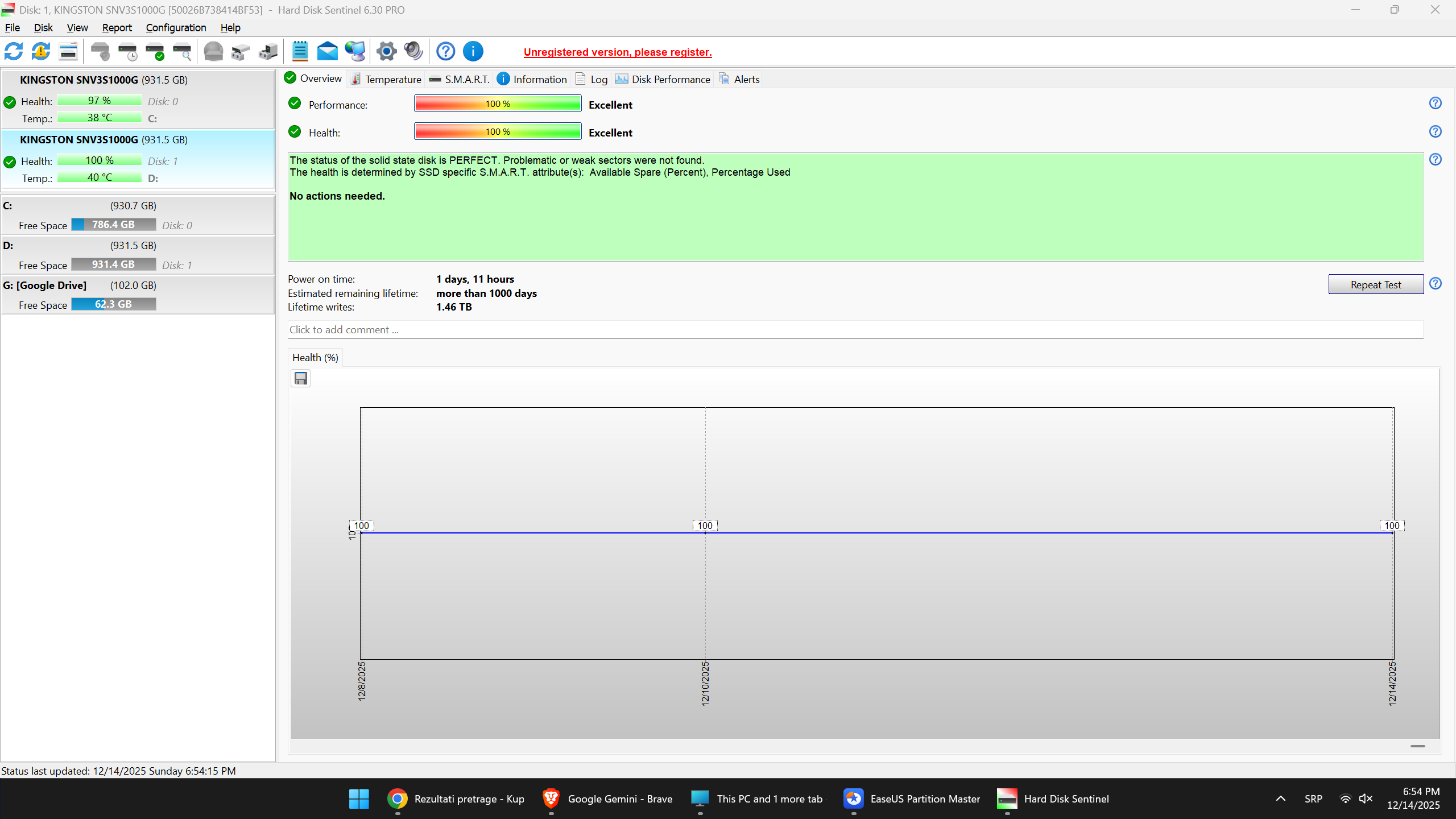Screen dimensions: 1456x819
Task: Open the surface test magnifier disk icon
Action: tap(182, 52)
